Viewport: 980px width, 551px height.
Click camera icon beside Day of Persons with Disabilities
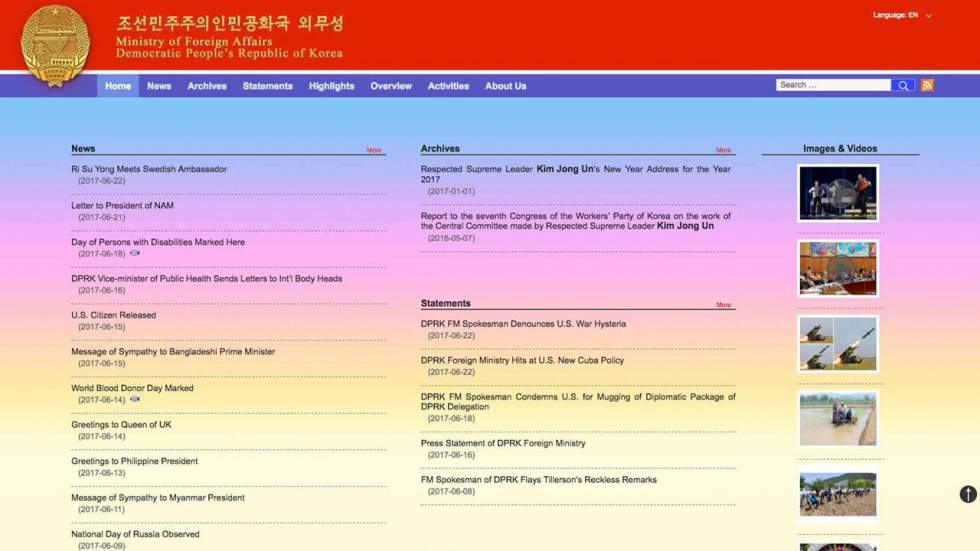[x=135, y=254]
